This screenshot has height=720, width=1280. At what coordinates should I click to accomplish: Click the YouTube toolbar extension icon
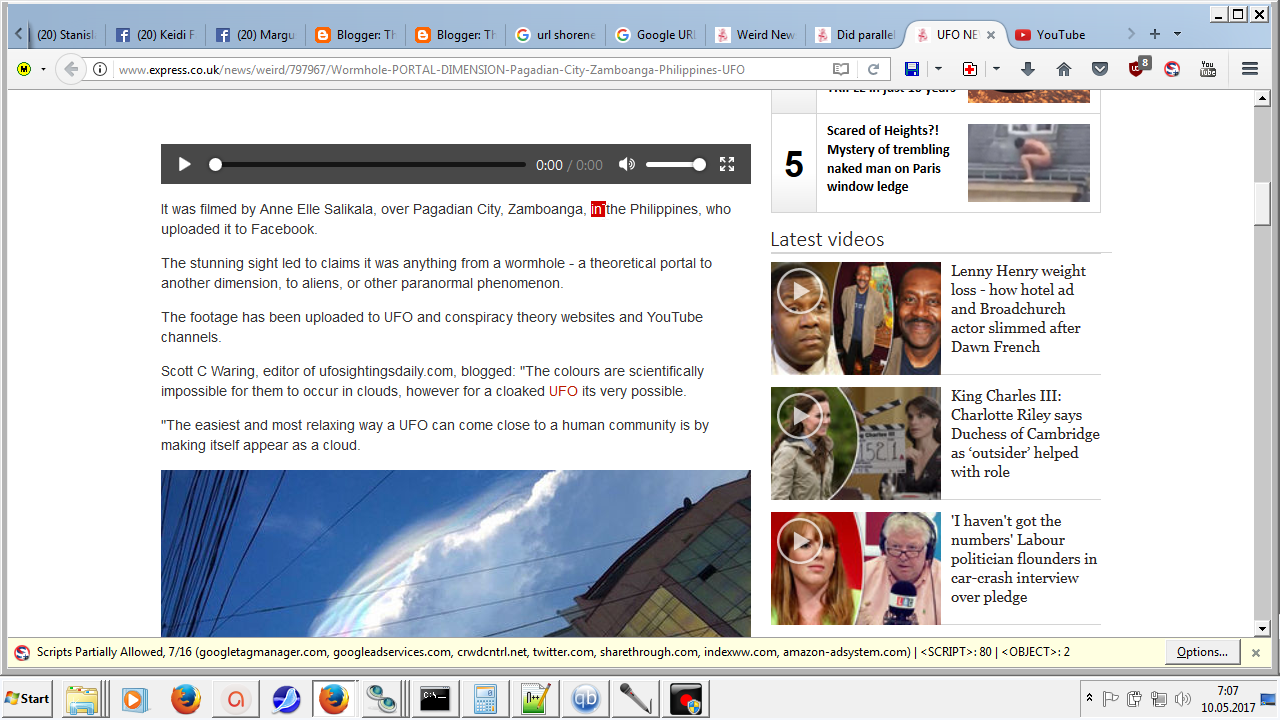coord(1208,69)
